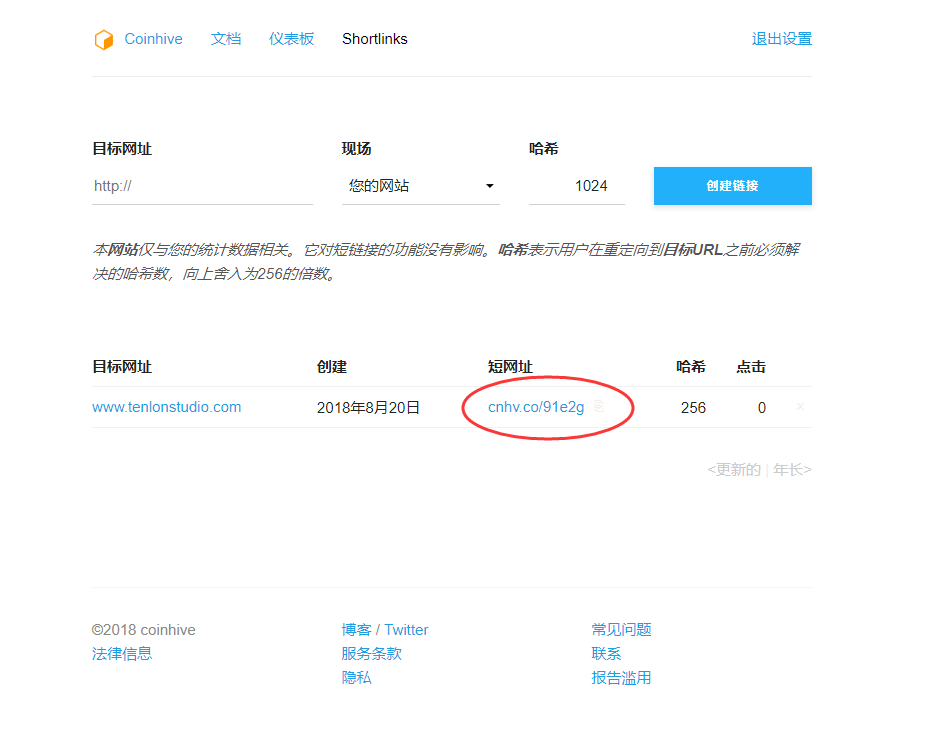This screenshot has height=755, width=933.
Task: Select the Shortlinks tab
Action: tap(374, 39)
